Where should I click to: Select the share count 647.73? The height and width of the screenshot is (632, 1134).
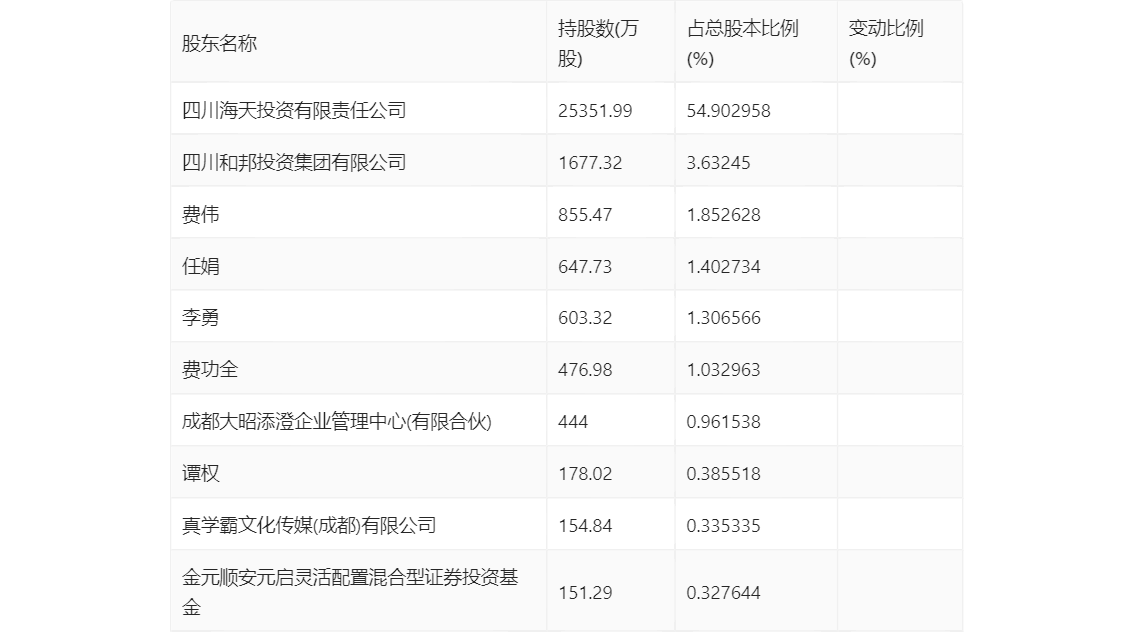coord(585,267)
